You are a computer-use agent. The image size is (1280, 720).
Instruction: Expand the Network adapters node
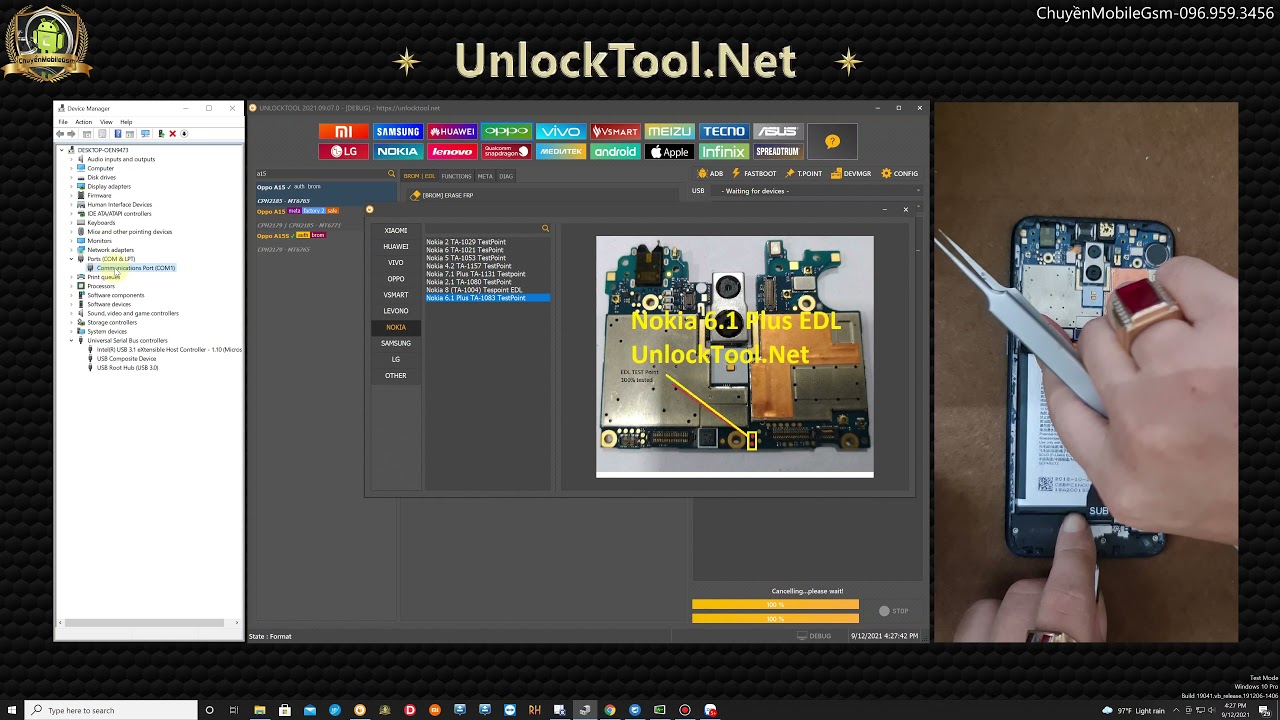click(x=71, y=250)
